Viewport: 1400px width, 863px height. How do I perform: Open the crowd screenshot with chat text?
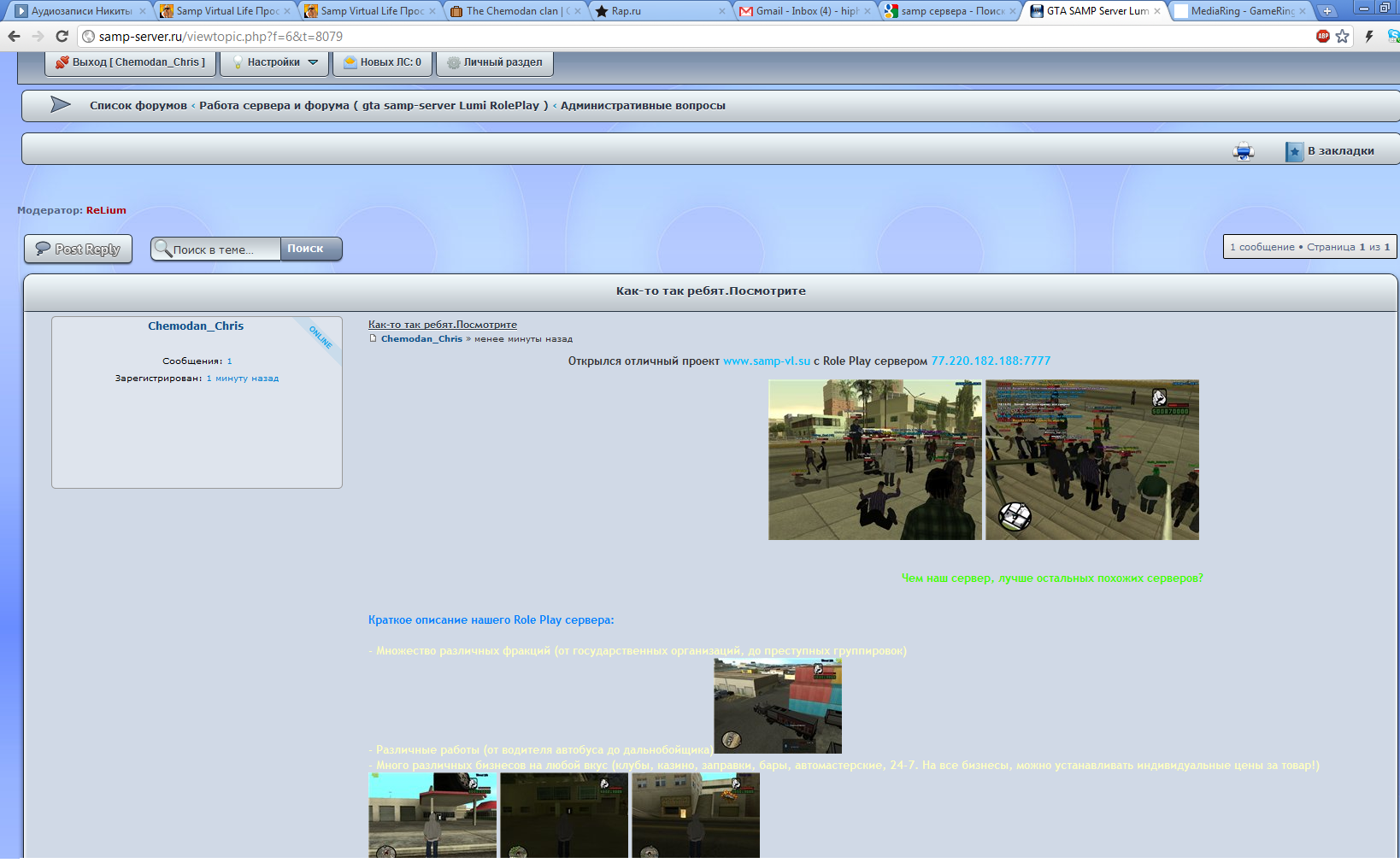[1092, 460]
